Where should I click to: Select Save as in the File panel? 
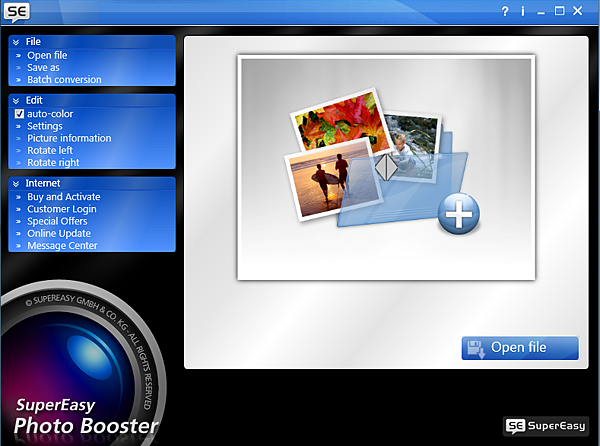43,68
